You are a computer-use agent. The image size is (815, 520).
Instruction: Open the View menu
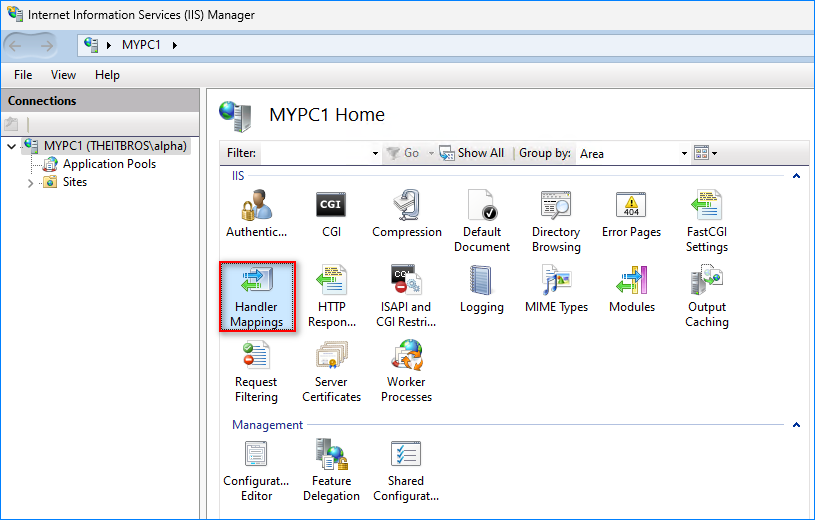(x=63, y=75)
